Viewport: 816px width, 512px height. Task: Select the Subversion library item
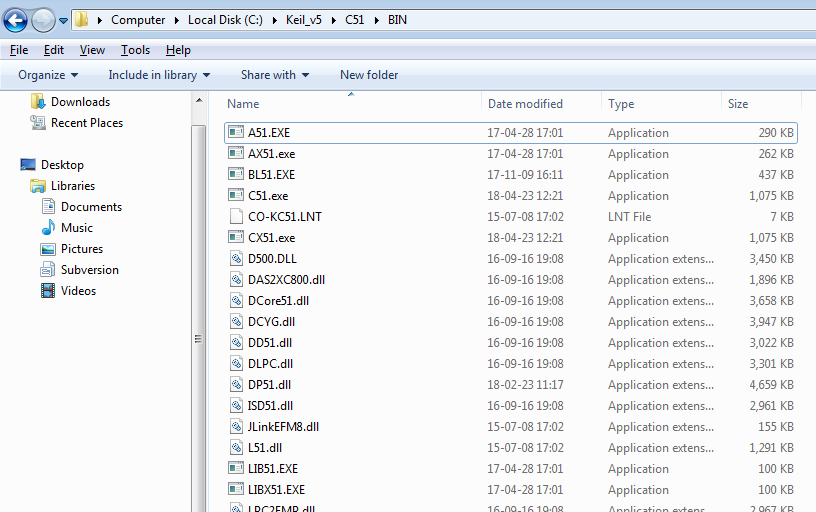tap(89, 270)
